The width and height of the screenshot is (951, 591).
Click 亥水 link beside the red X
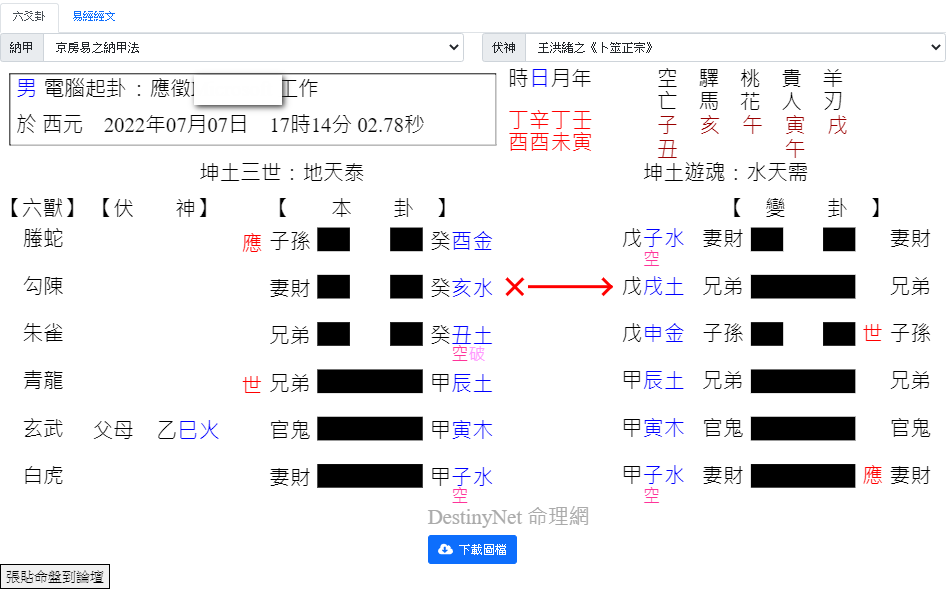(x=472, y=288)
